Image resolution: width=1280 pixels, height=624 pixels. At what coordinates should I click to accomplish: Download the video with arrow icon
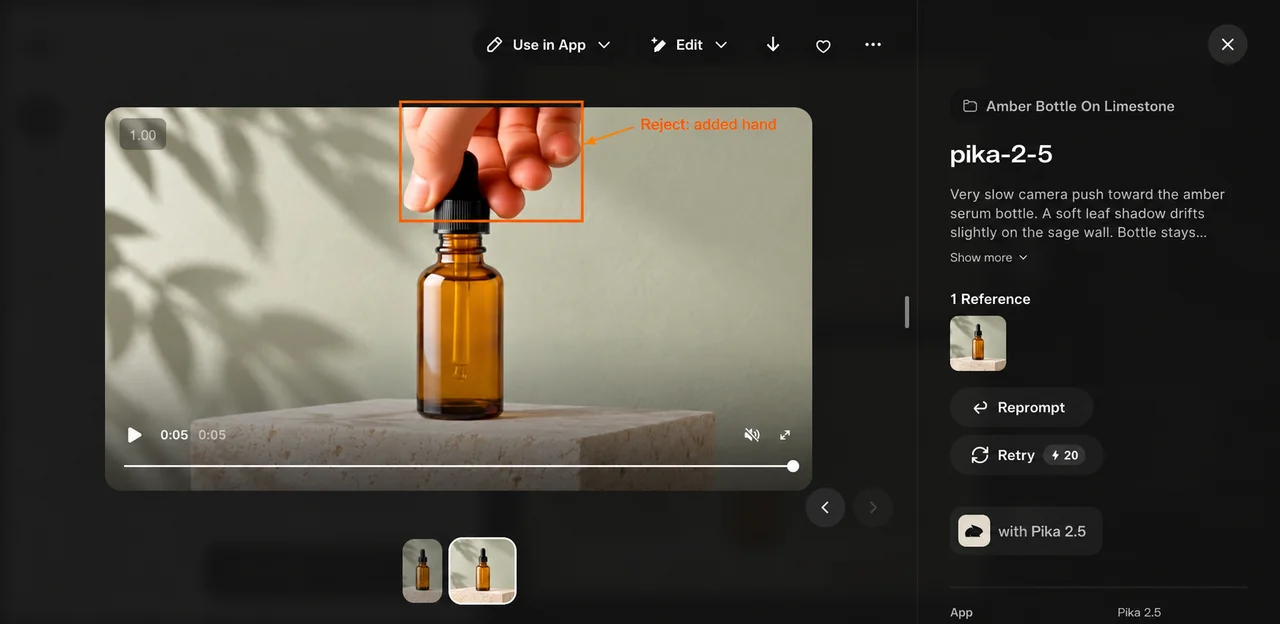pos(773,45)
